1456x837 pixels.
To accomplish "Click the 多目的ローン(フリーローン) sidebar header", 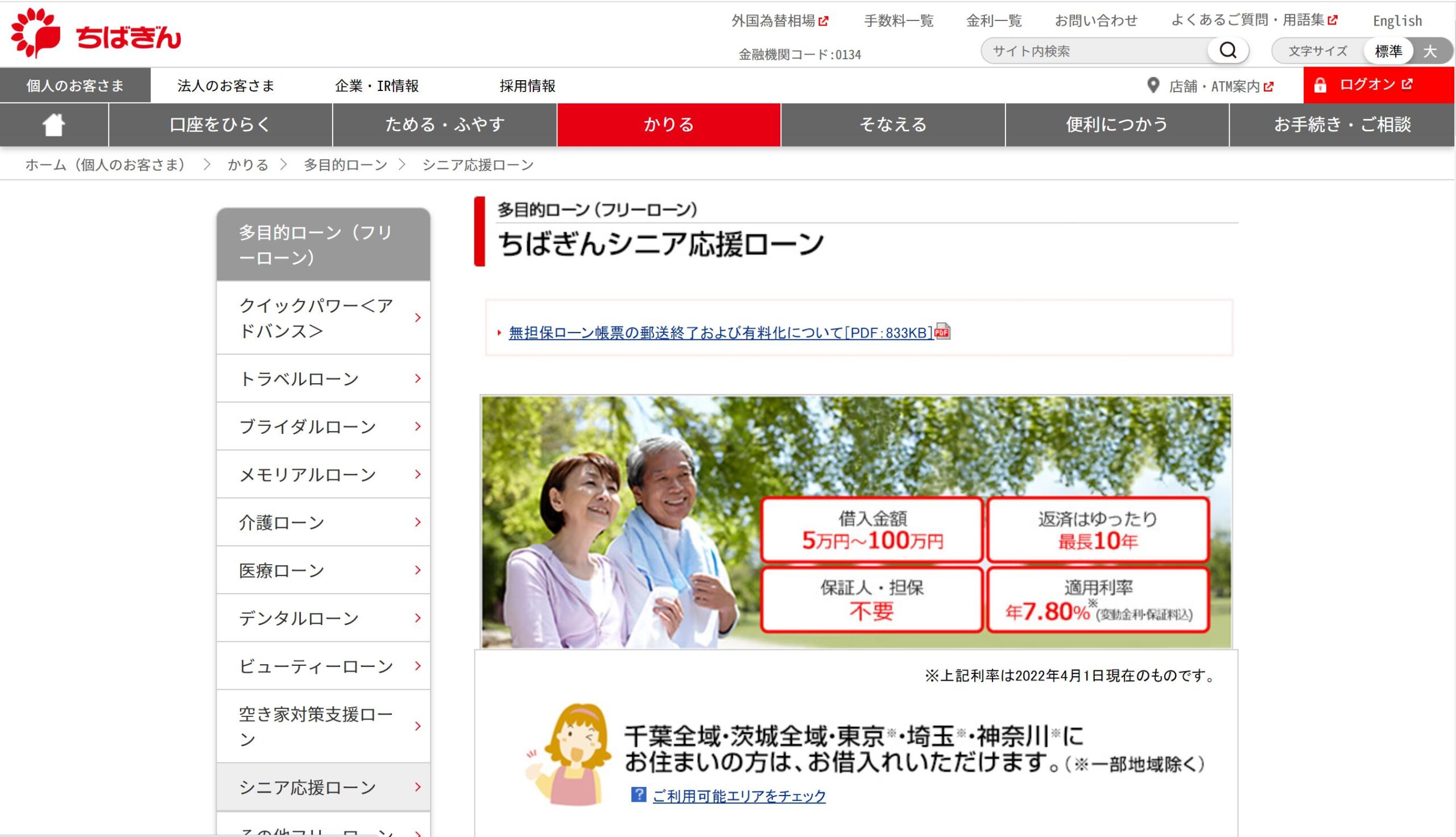I will [x=323, y=245].
